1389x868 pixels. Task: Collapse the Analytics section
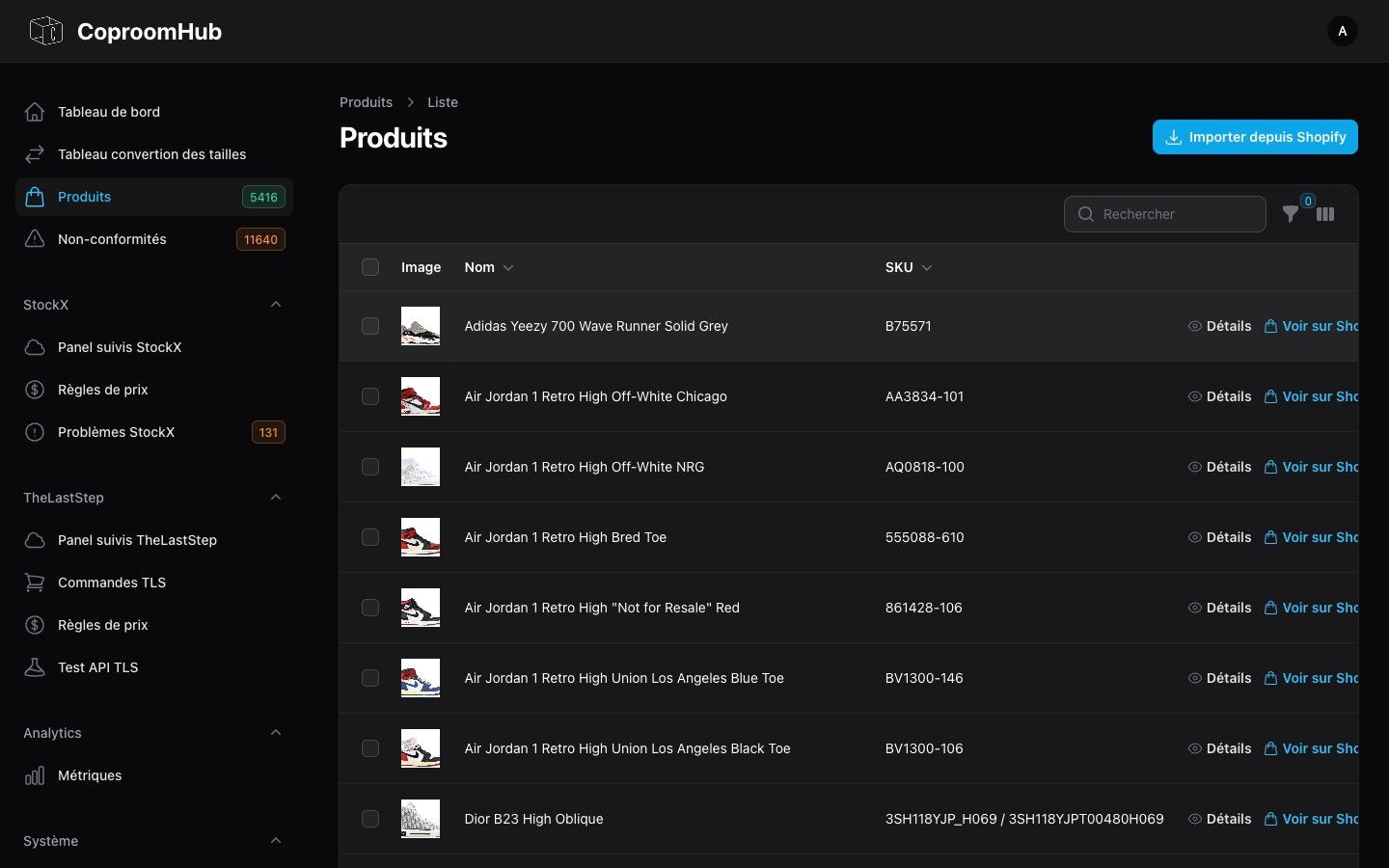(276, 733)
